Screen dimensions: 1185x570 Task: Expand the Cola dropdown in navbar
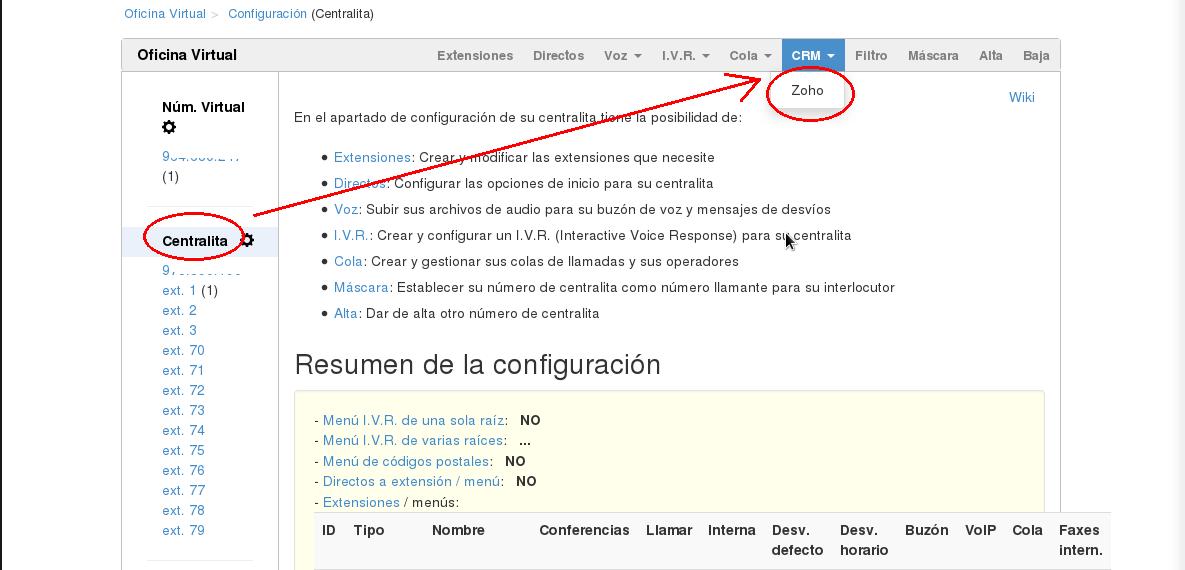click(x=750, y=56)
